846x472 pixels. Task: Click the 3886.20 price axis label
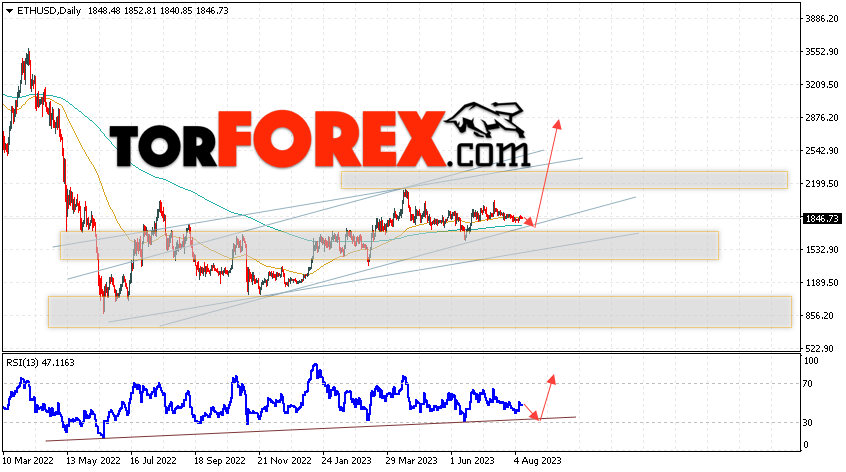822,18
